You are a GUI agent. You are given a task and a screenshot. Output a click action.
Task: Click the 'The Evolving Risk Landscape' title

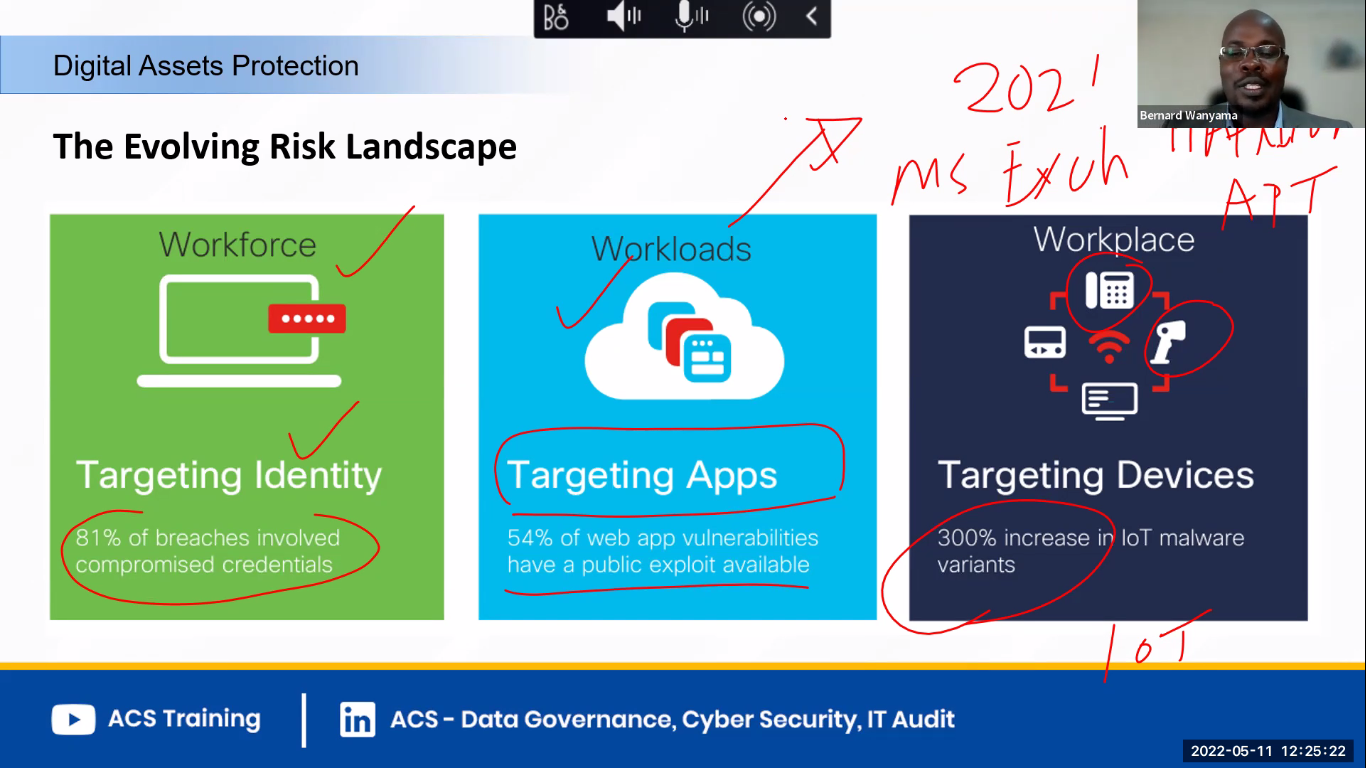tap(285, 147)
